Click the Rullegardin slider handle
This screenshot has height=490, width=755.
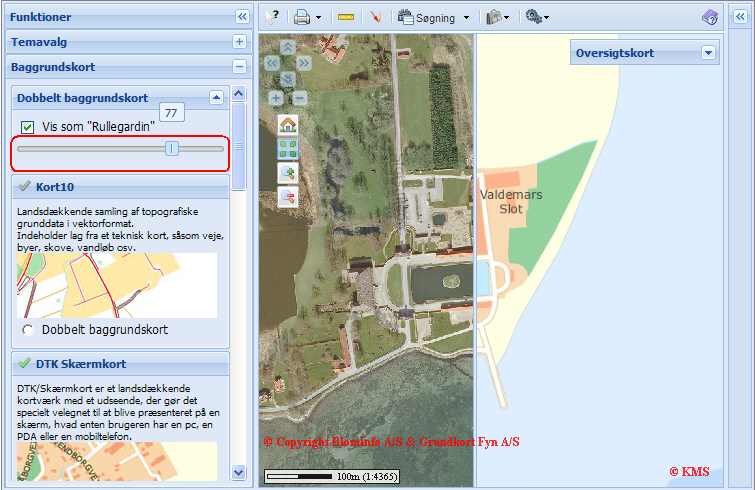pyautogui.click(x=172, y=149)
